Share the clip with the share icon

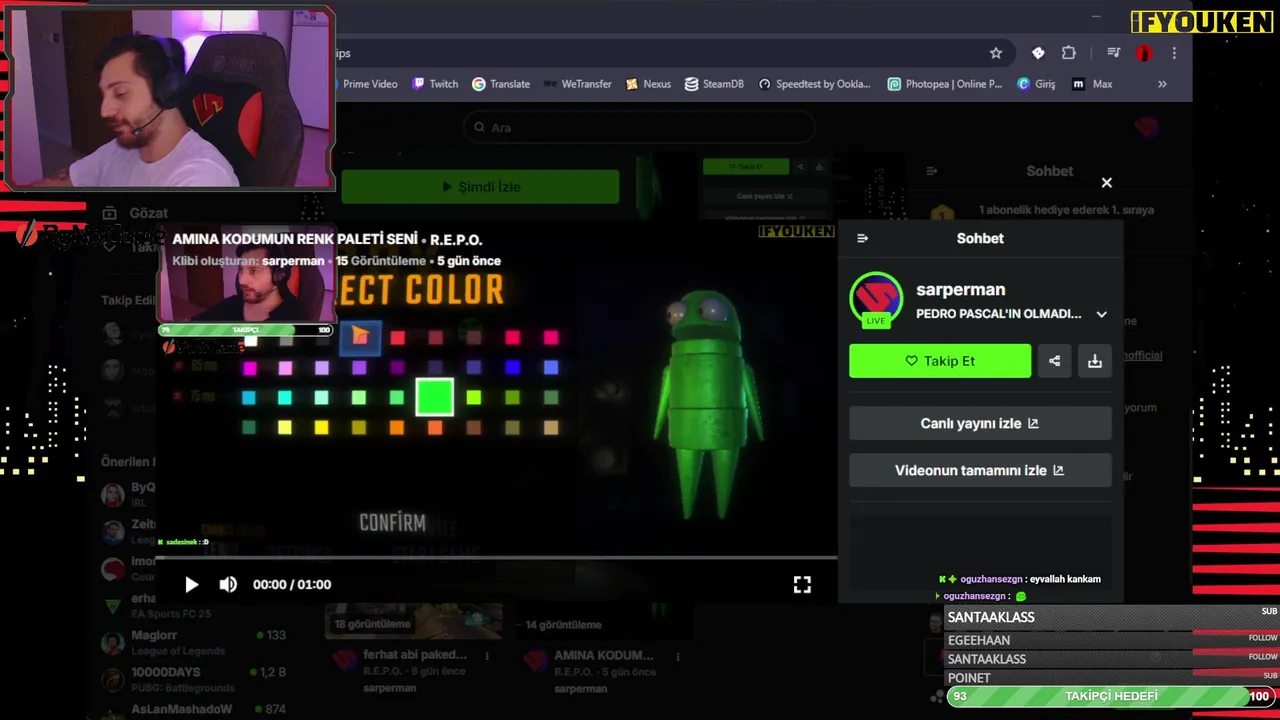[x=1054, y=361]
